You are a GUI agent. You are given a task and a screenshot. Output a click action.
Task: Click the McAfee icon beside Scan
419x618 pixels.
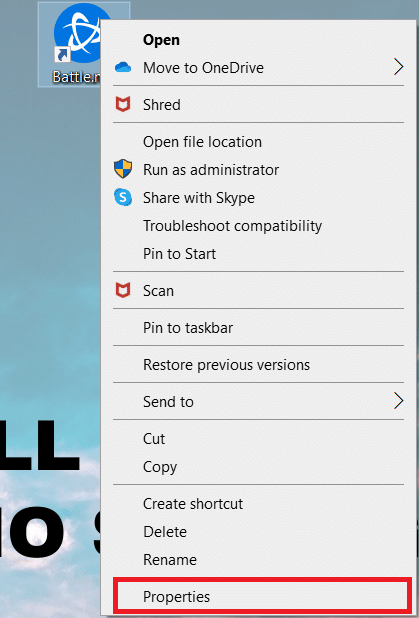point(123,291)
